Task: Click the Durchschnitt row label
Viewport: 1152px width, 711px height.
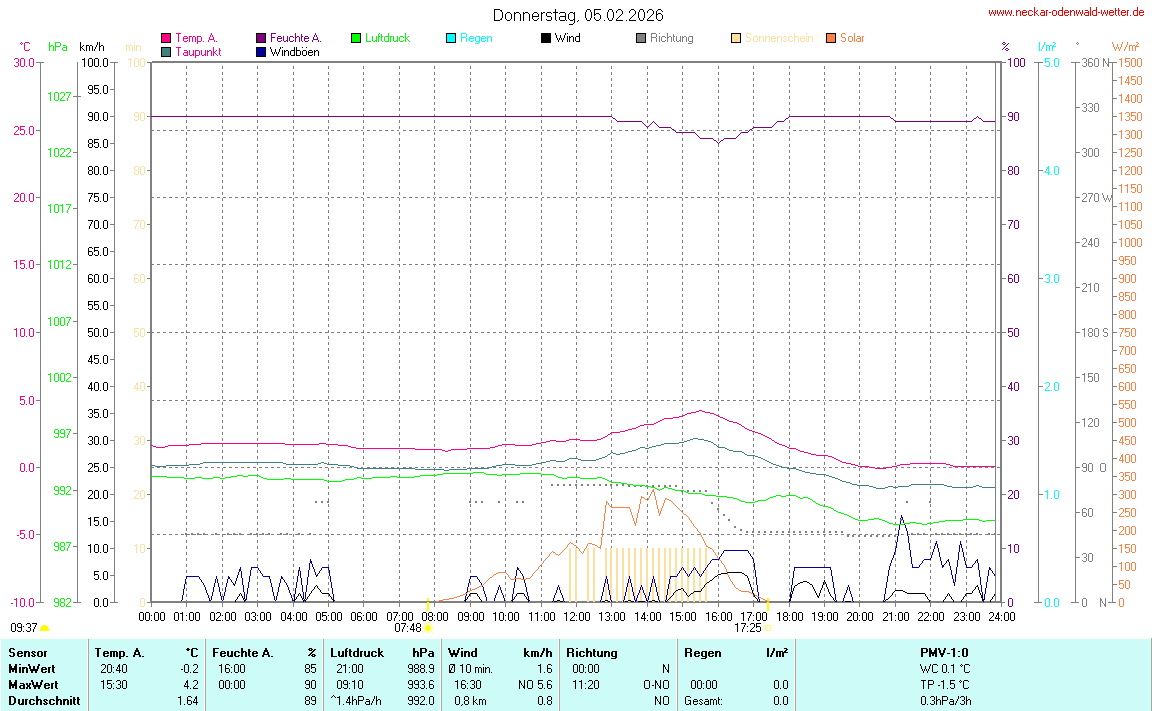Action: click(x=43, y=701)
